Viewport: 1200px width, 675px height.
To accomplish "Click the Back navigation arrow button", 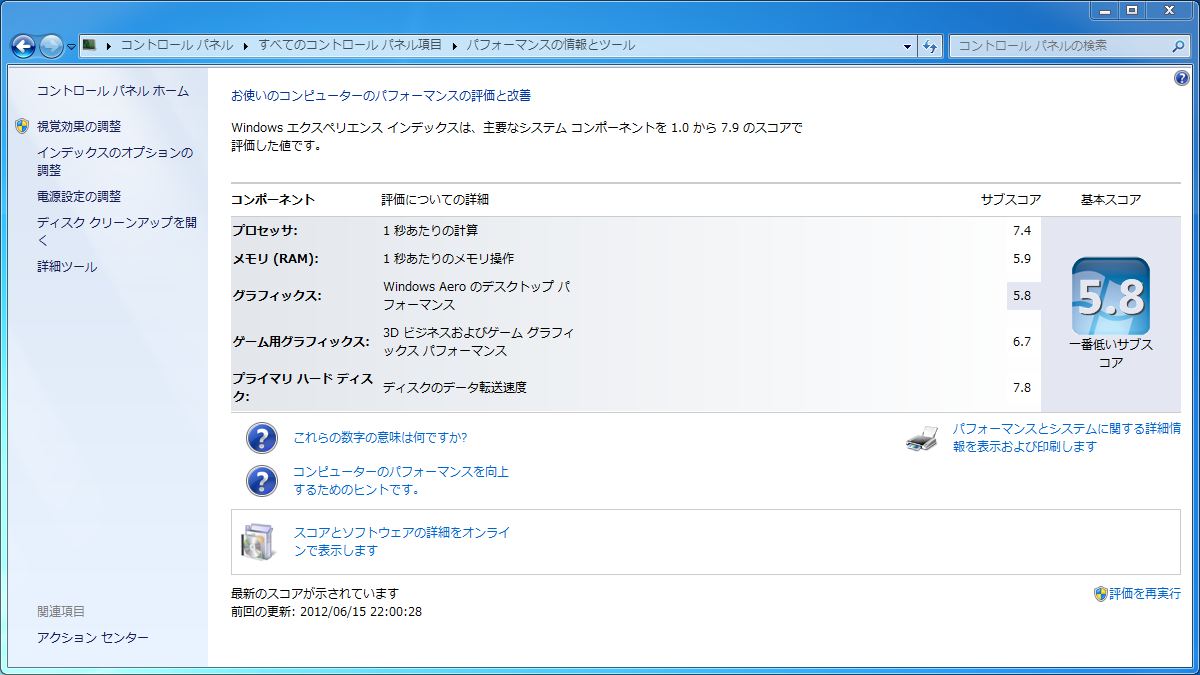I will 23,46.
